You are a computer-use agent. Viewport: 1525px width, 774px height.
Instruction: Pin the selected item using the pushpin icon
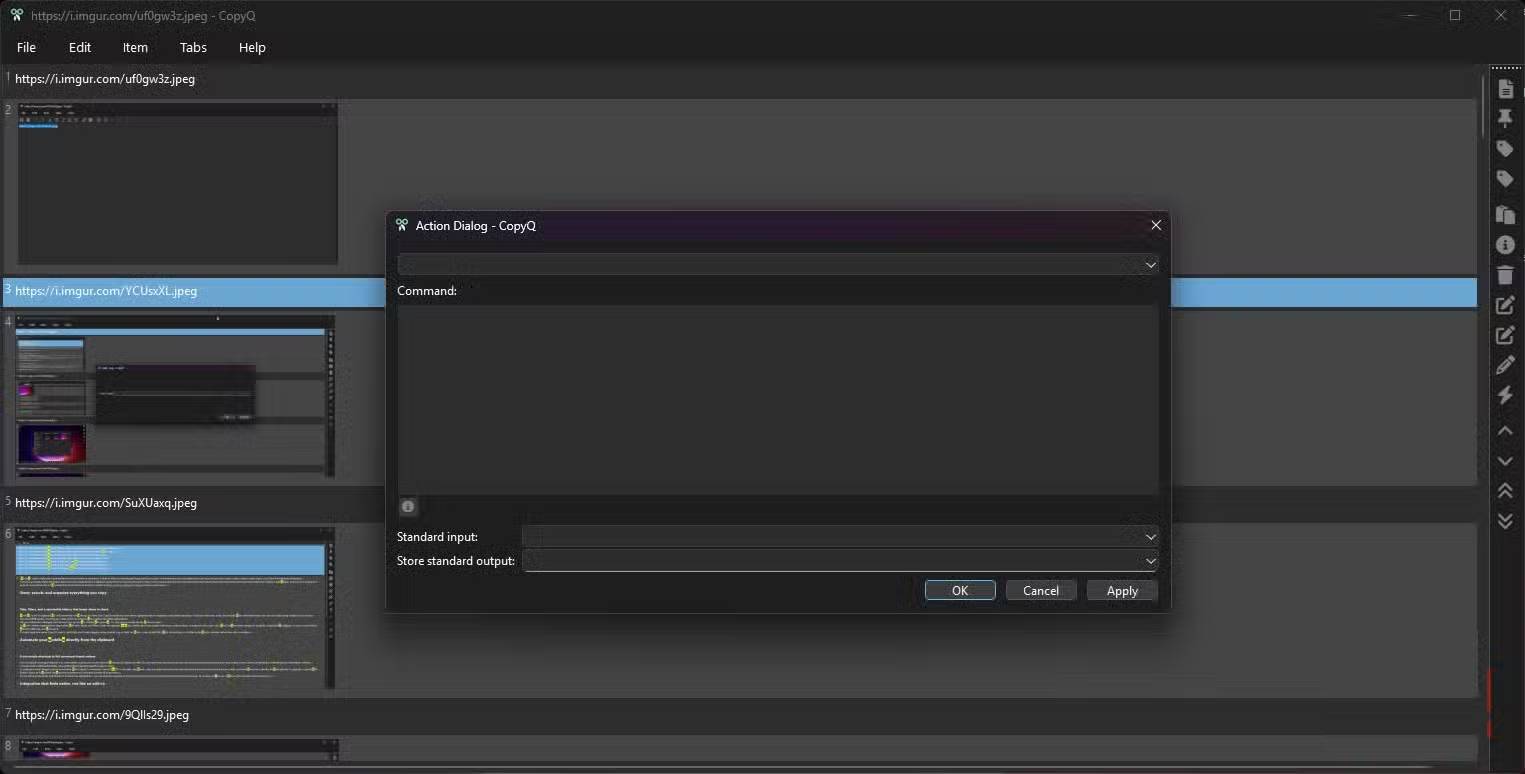1505,119
